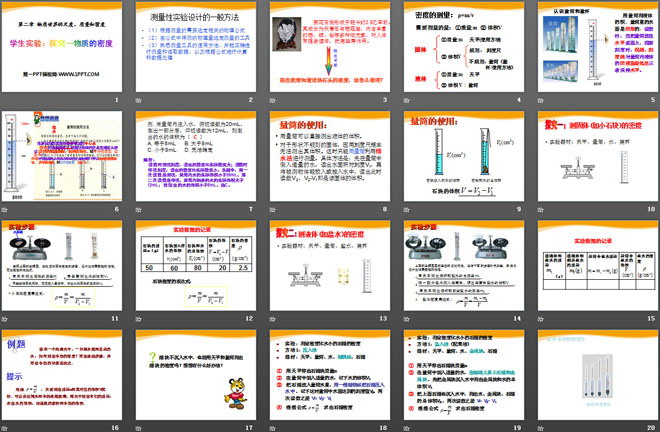Viewport: 660px width, 432px height.
Task: Click slide number label 1
Action: [x=117, y=100]
